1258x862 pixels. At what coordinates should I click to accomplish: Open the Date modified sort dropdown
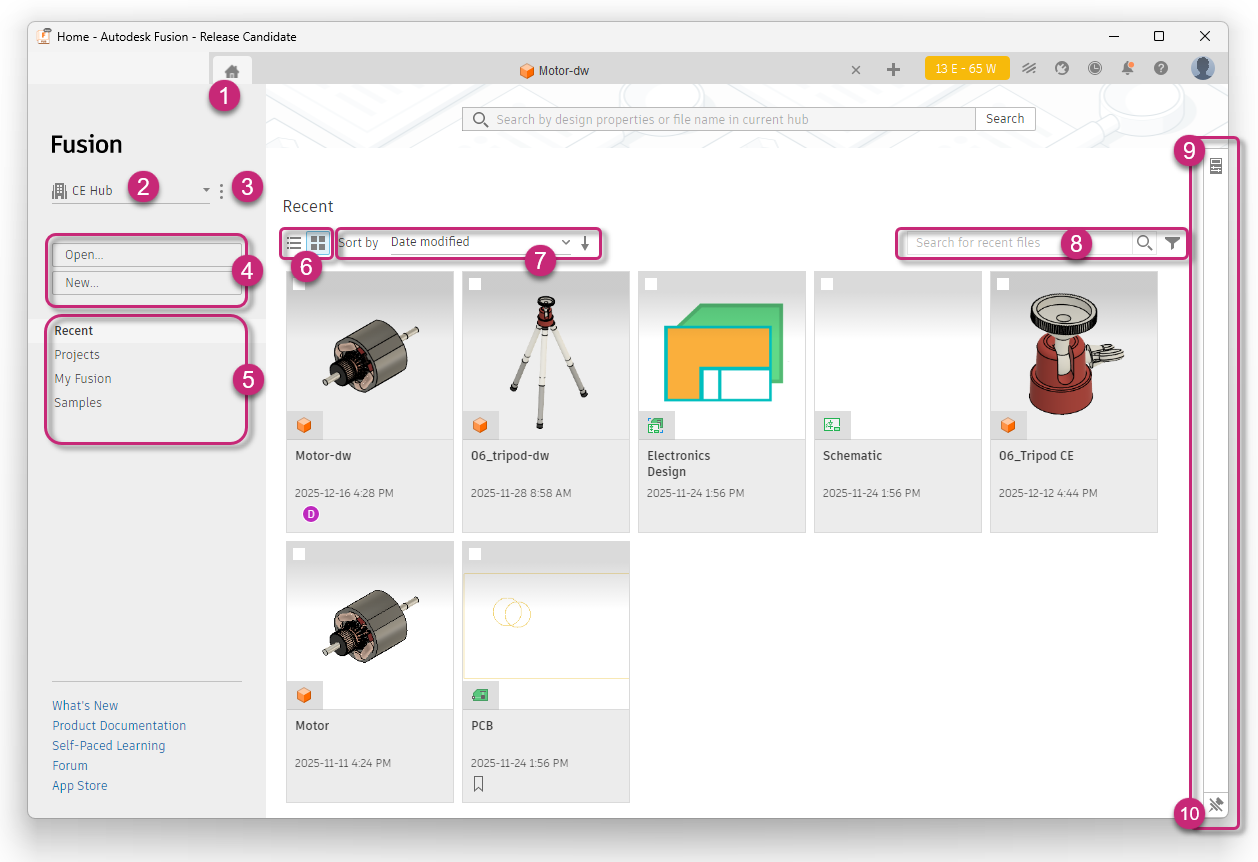pos(481,242)
